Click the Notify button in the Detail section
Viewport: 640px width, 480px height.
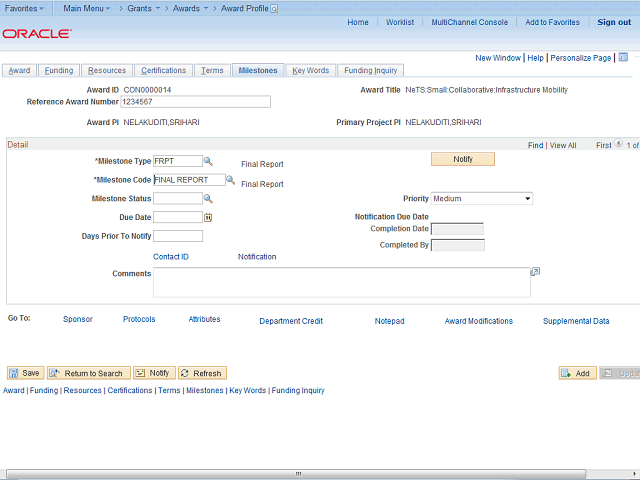click(463, 159)
